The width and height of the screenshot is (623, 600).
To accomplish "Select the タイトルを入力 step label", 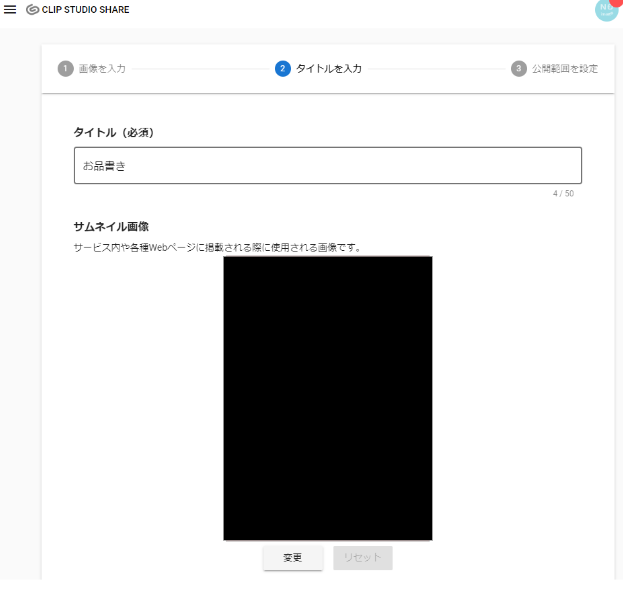I will click(329, 69).
